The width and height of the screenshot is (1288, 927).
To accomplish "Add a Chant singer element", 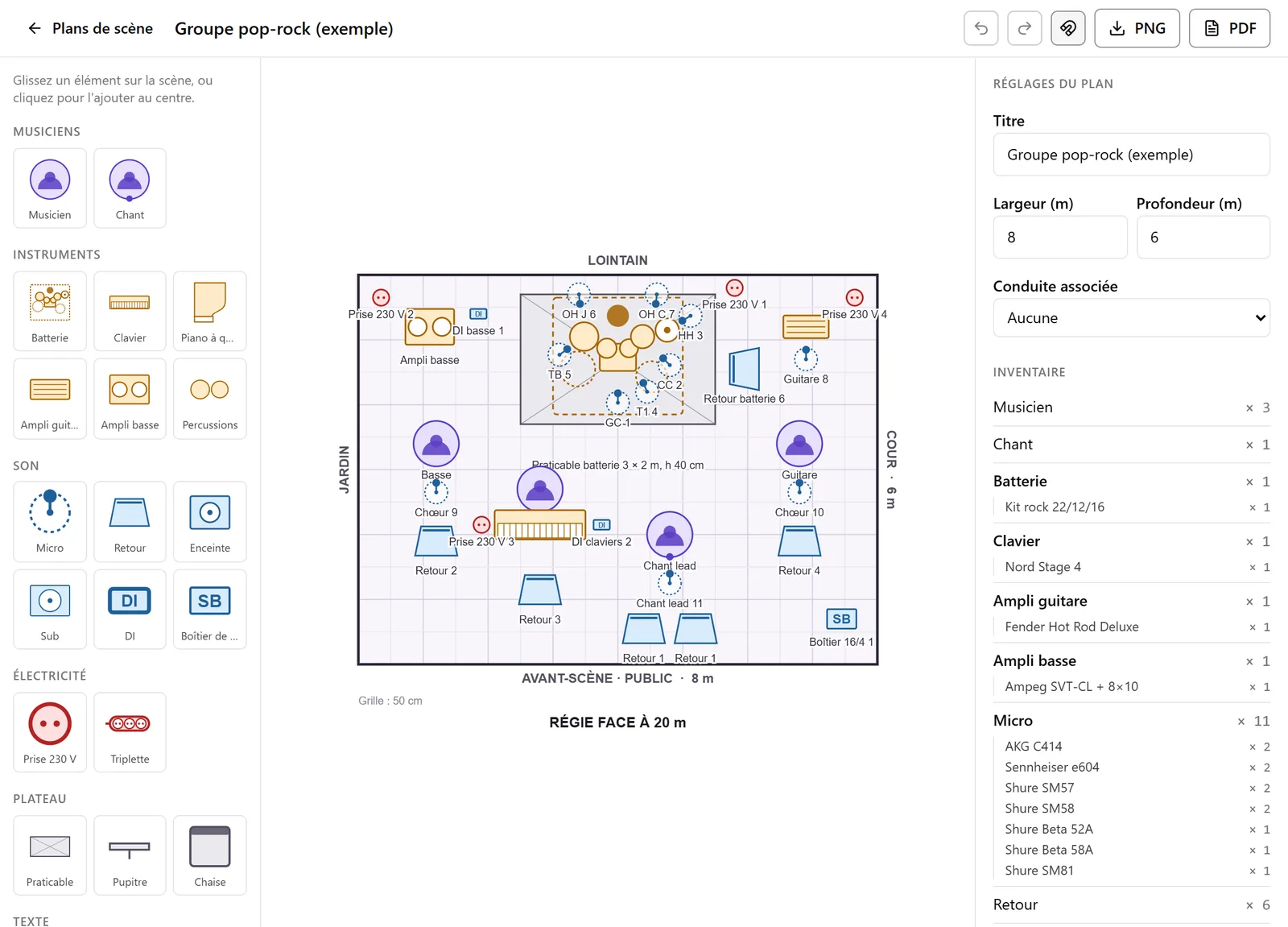I will click(x=130, y=188).
